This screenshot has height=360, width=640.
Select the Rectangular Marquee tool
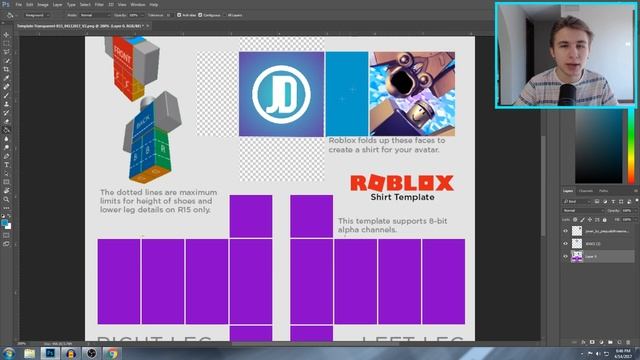(6, 43)
